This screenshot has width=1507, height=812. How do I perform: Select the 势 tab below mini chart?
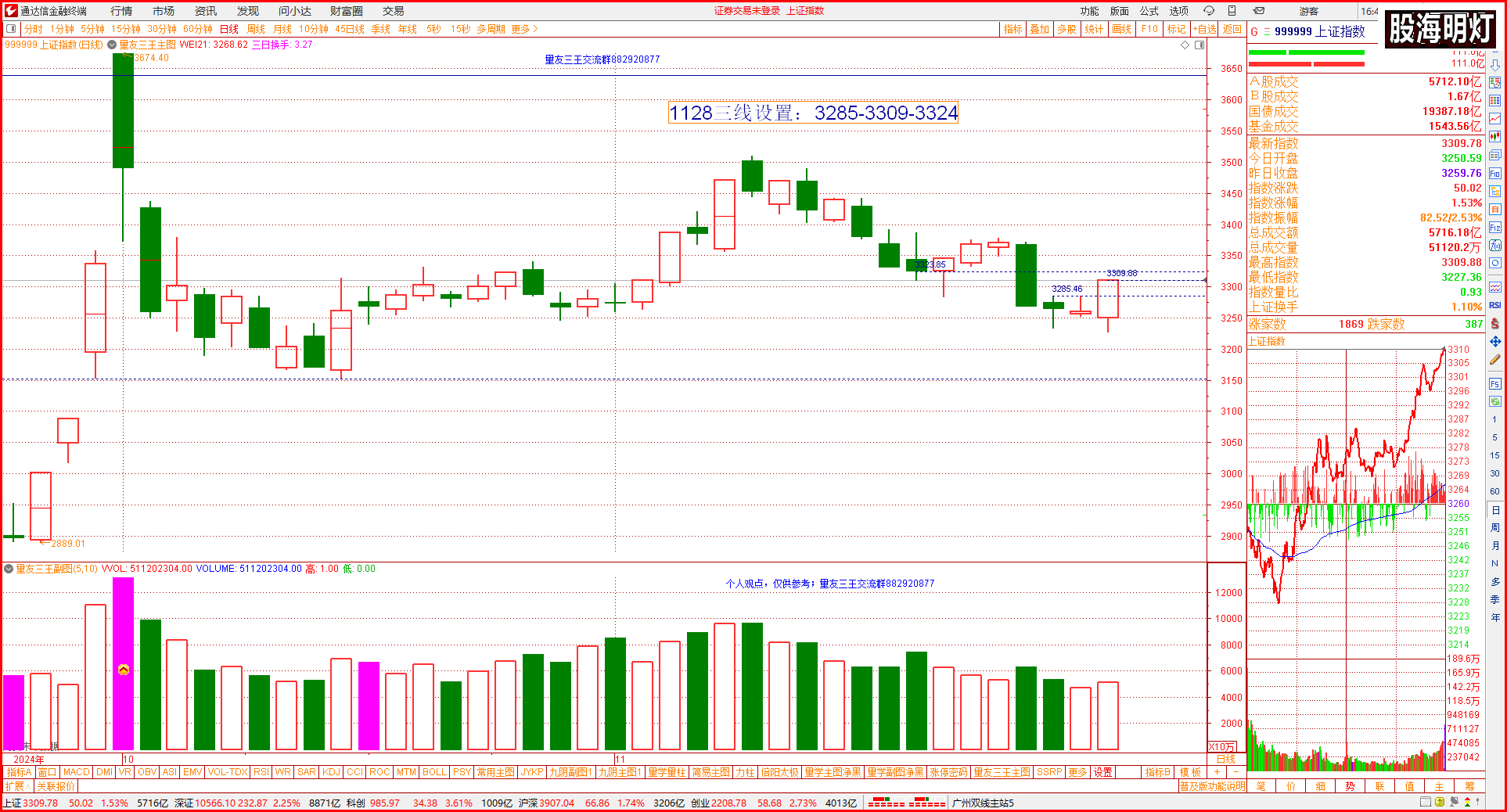(x=1350, y=786)
